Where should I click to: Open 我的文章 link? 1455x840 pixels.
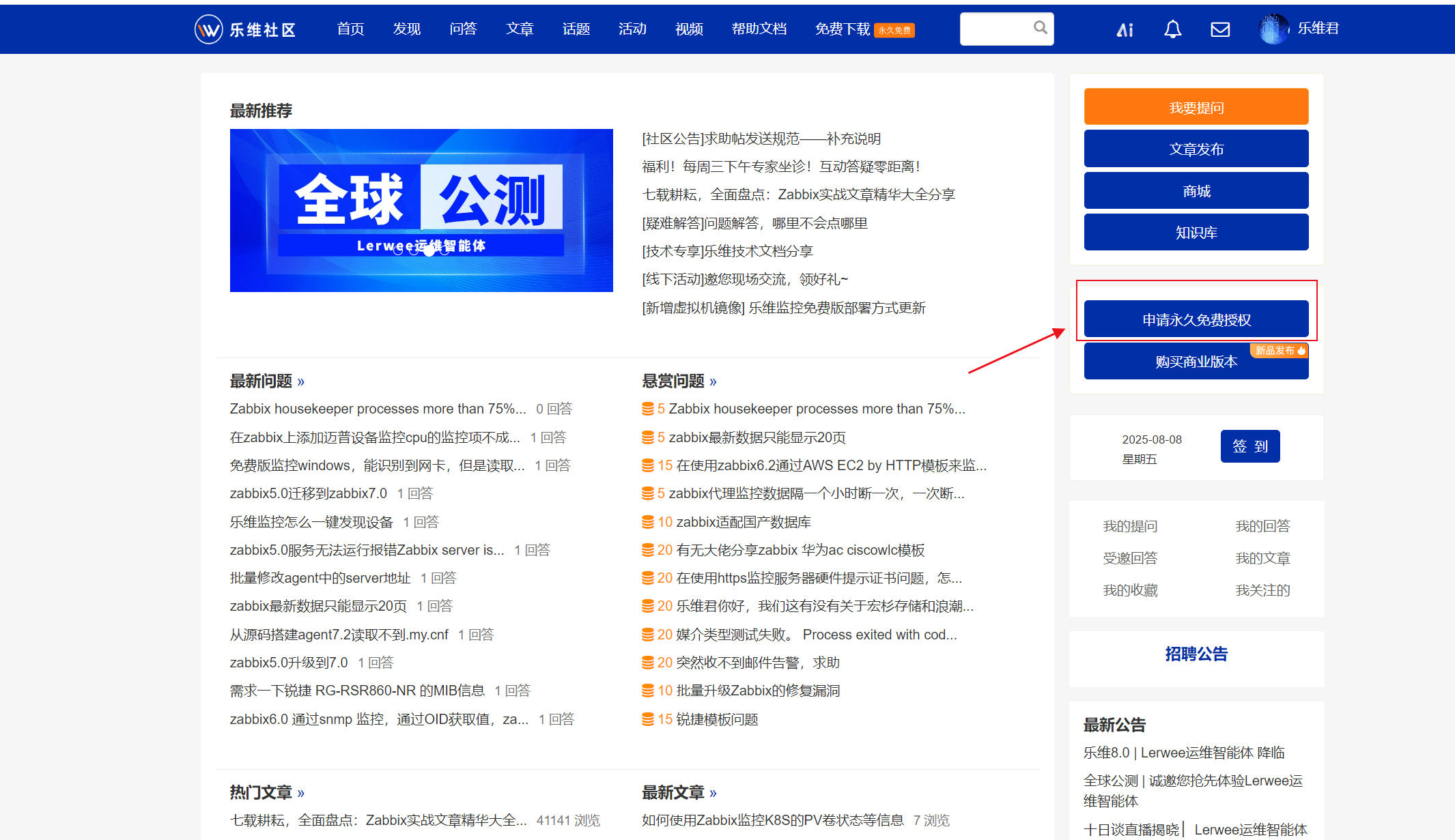coord(1263,558)
